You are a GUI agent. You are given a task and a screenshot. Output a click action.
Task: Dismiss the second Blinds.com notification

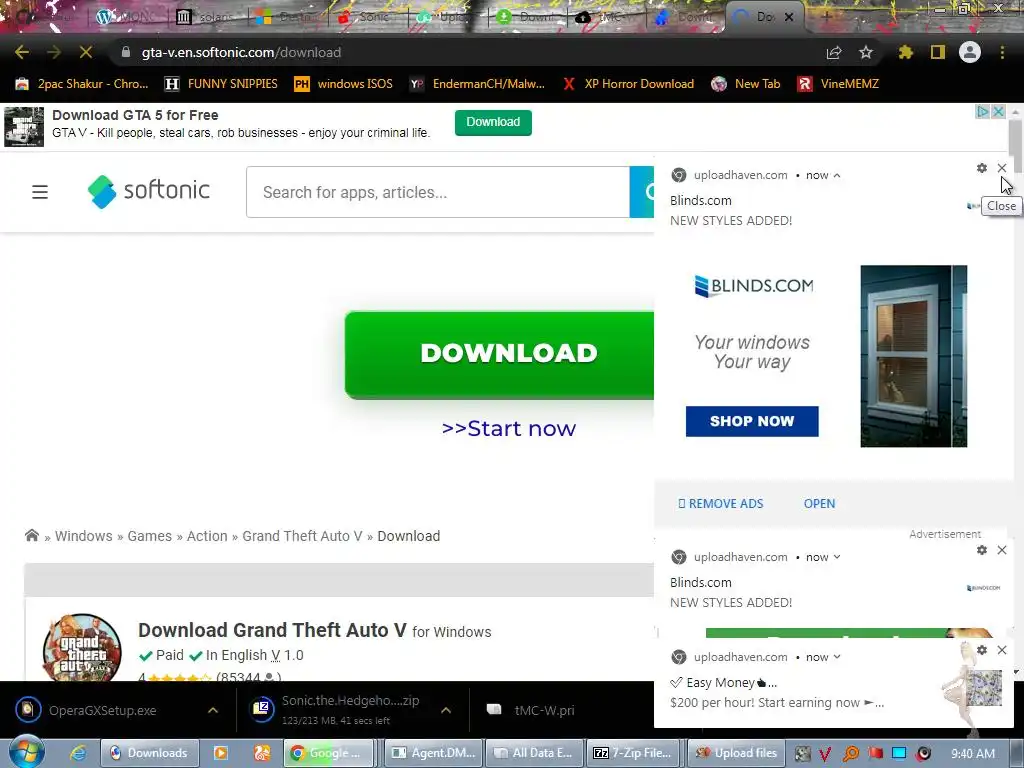(x=1002, y=550)
